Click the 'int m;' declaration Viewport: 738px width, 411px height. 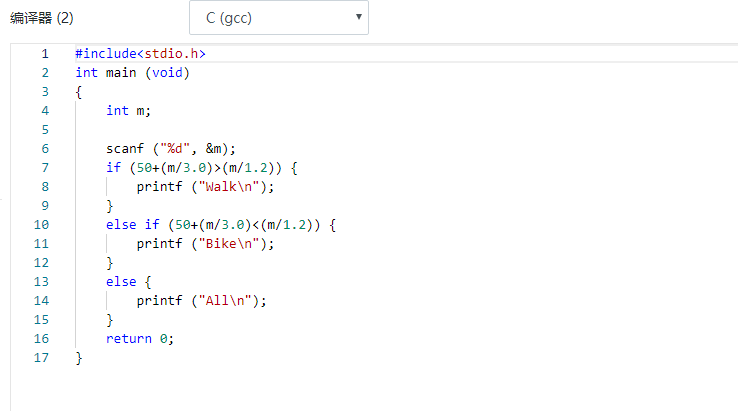pyautogui.click(x=128, y=111)
